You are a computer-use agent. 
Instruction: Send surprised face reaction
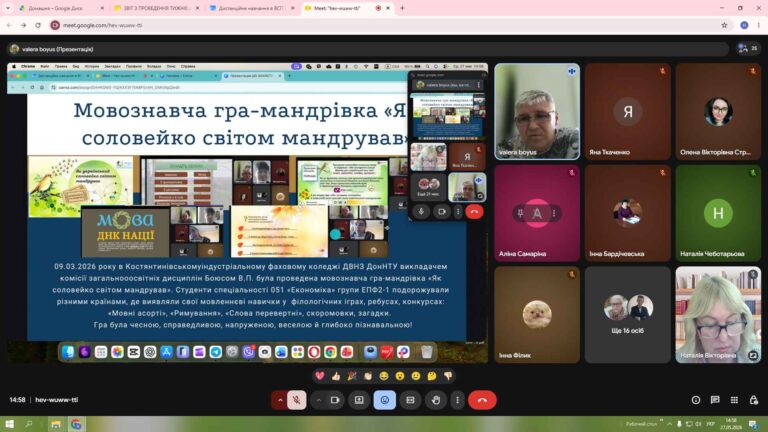click(x=400, y=376)
